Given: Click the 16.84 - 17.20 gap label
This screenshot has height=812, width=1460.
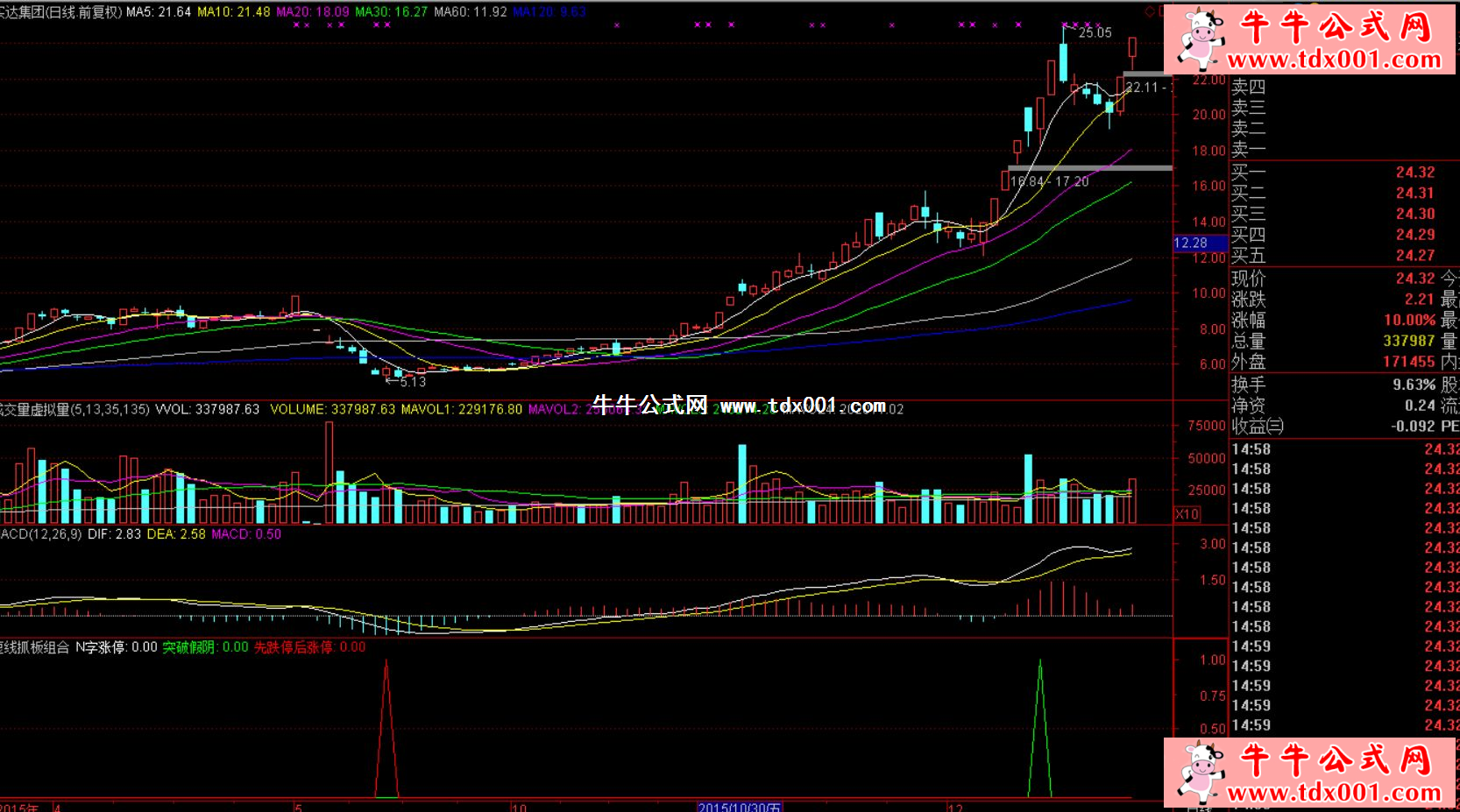Looking at the screenshot, I should [1050, 182].
